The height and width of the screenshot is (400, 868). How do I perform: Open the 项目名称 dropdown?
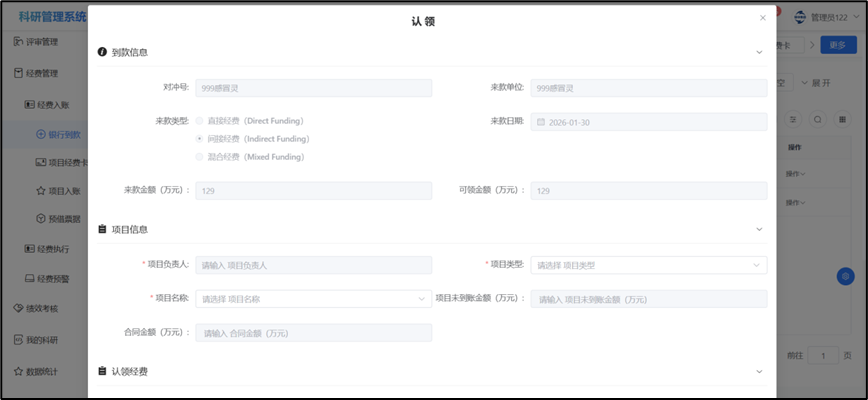click(x=313, y=298)
